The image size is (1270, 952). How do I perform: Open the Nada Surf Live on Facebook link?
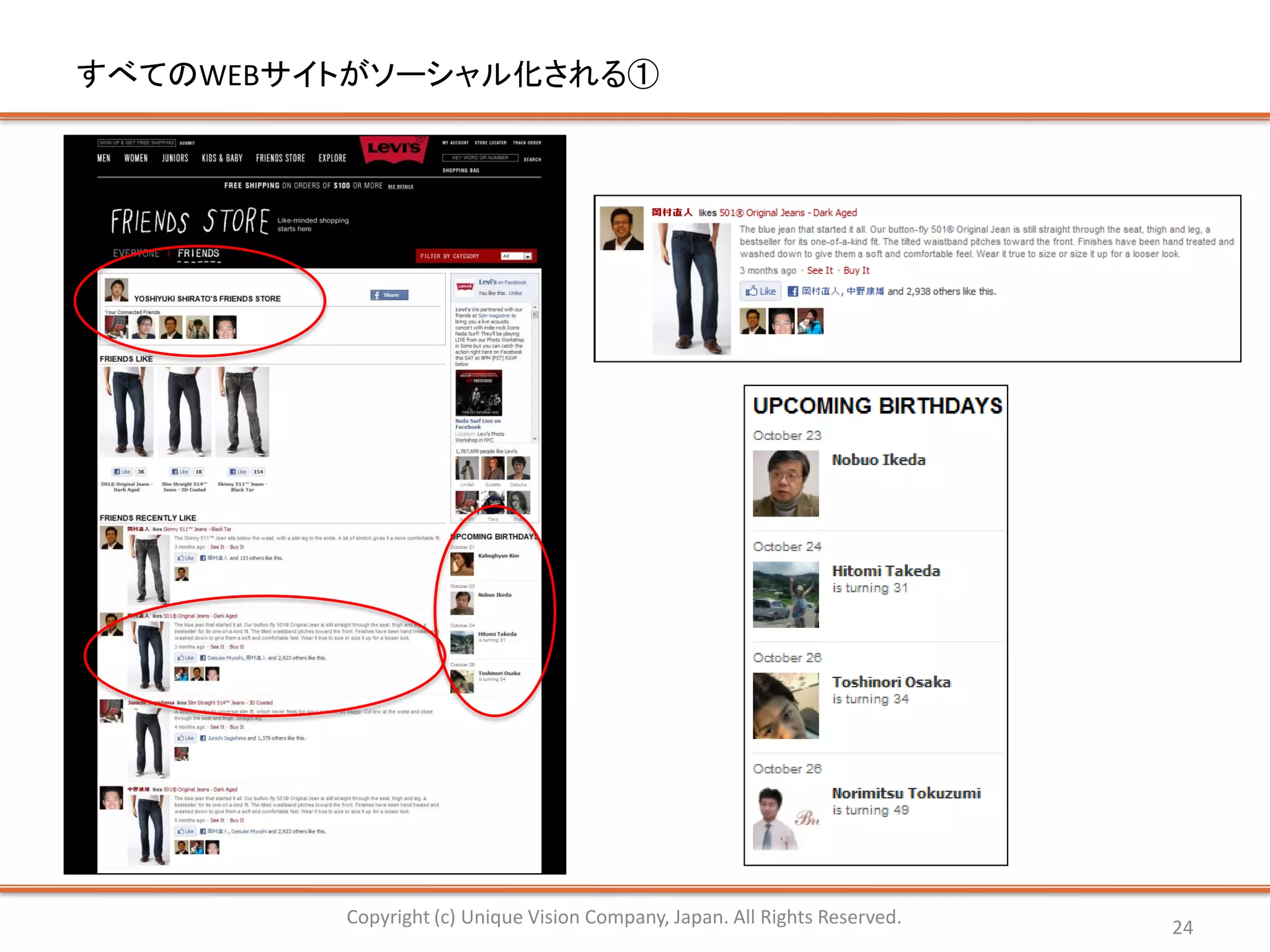[477, 424]
